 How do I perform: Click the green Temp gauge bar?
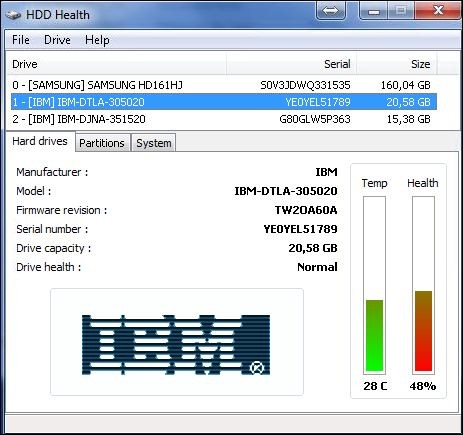click(374, 335)
